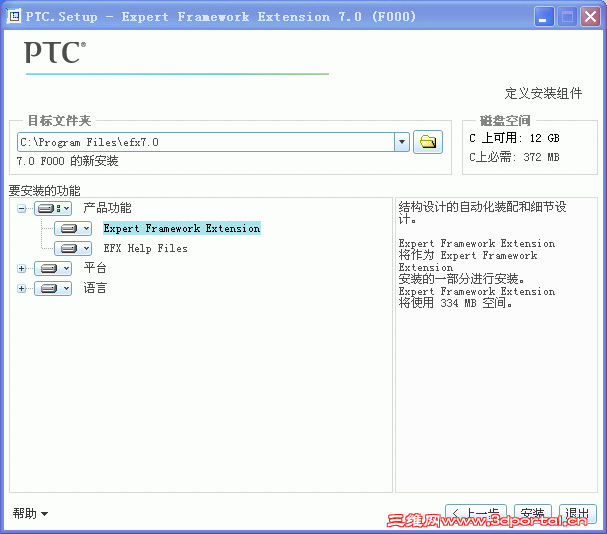Click the 退出 exit button
The width and height of the screenshot is (607, 534).
[x=578, y=513]
